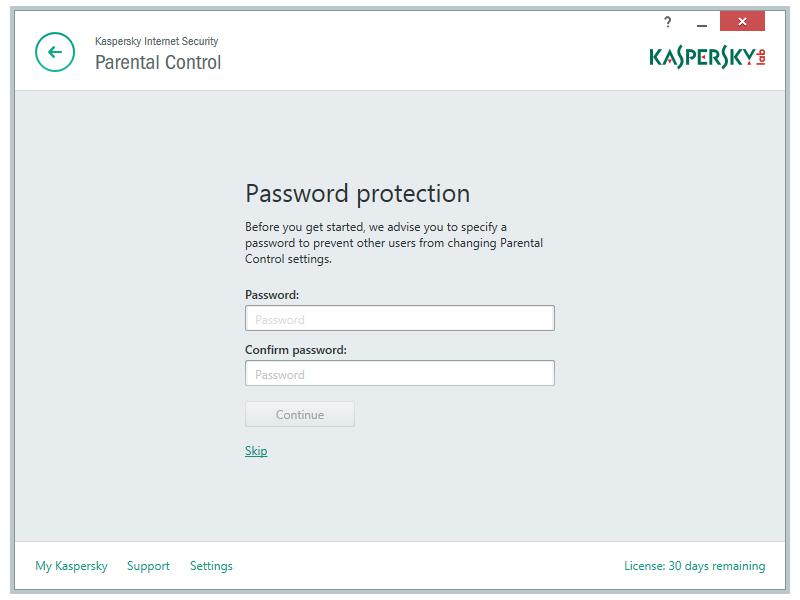Click the red vertical 'lab' logo mark
This screenshot has height=600, width=800.
(761, 57)
